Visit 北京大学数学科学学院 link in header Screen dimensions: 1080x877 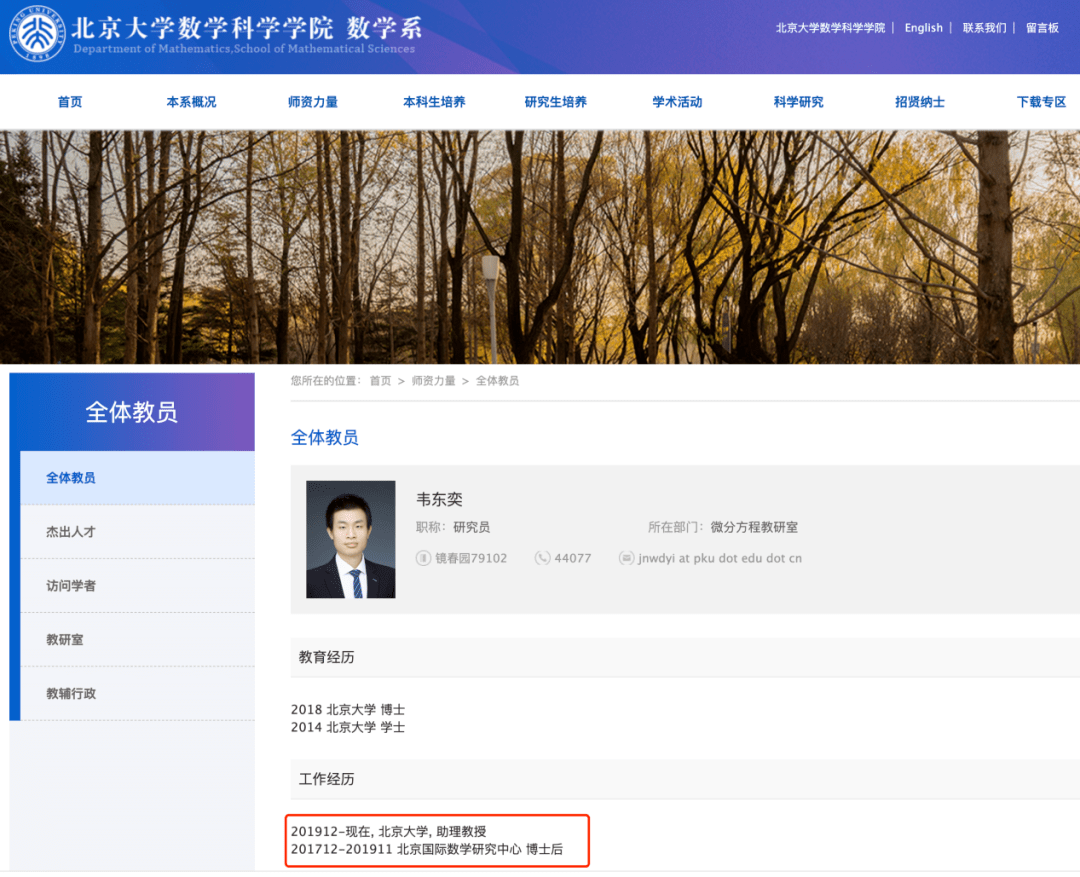[x=830, y=28]
